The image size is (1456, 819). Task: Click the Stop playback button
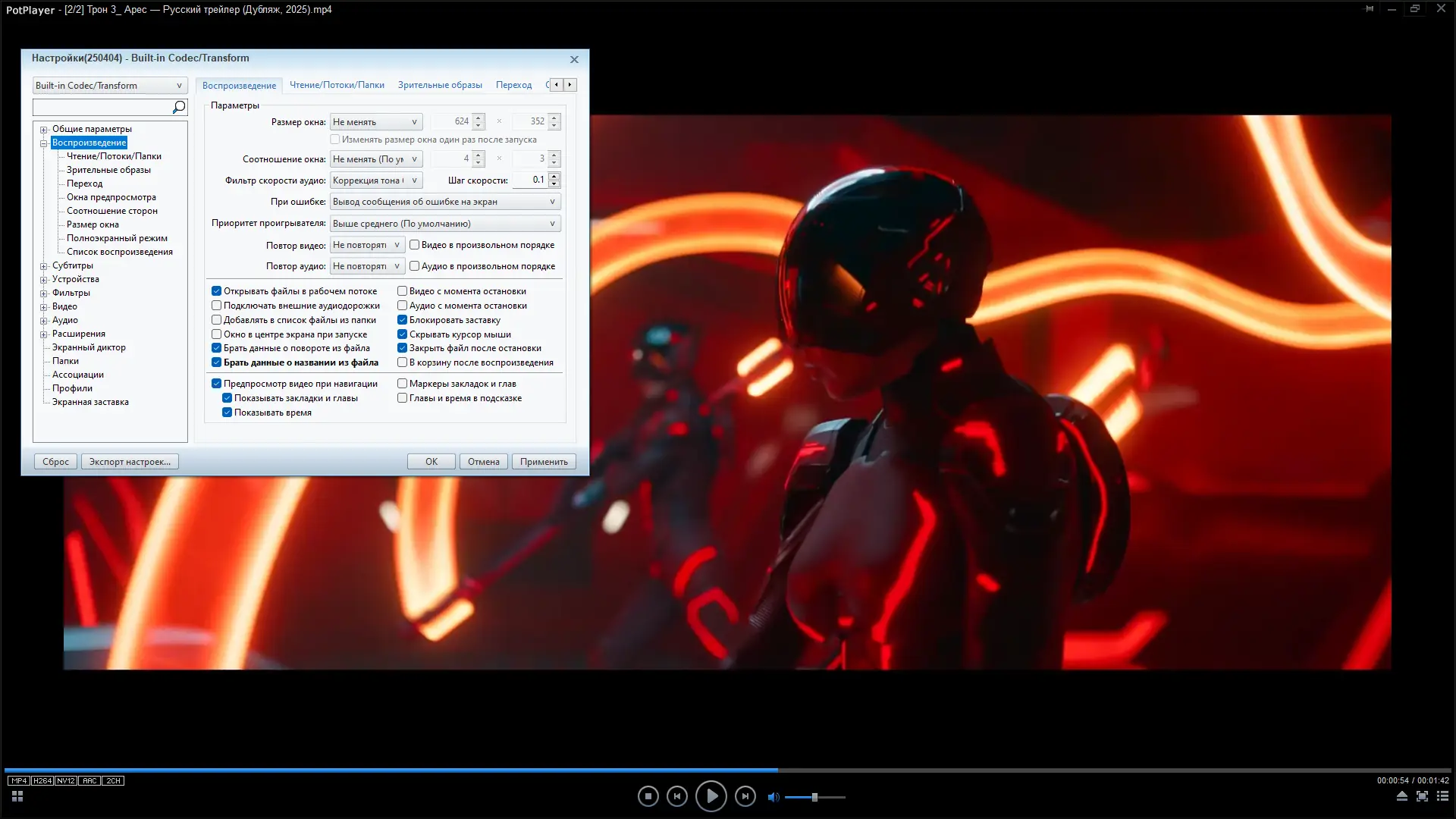tap(648, 796)
